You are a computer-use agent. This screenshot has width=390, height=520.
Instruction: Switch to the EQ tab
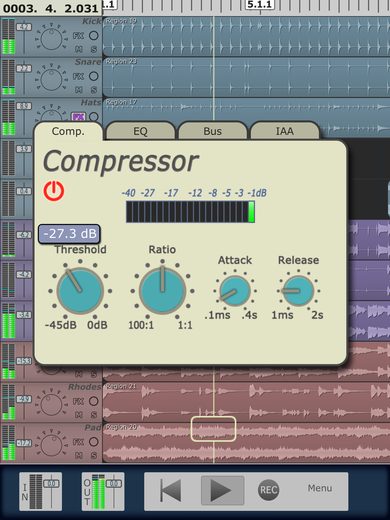click(140, 131)
